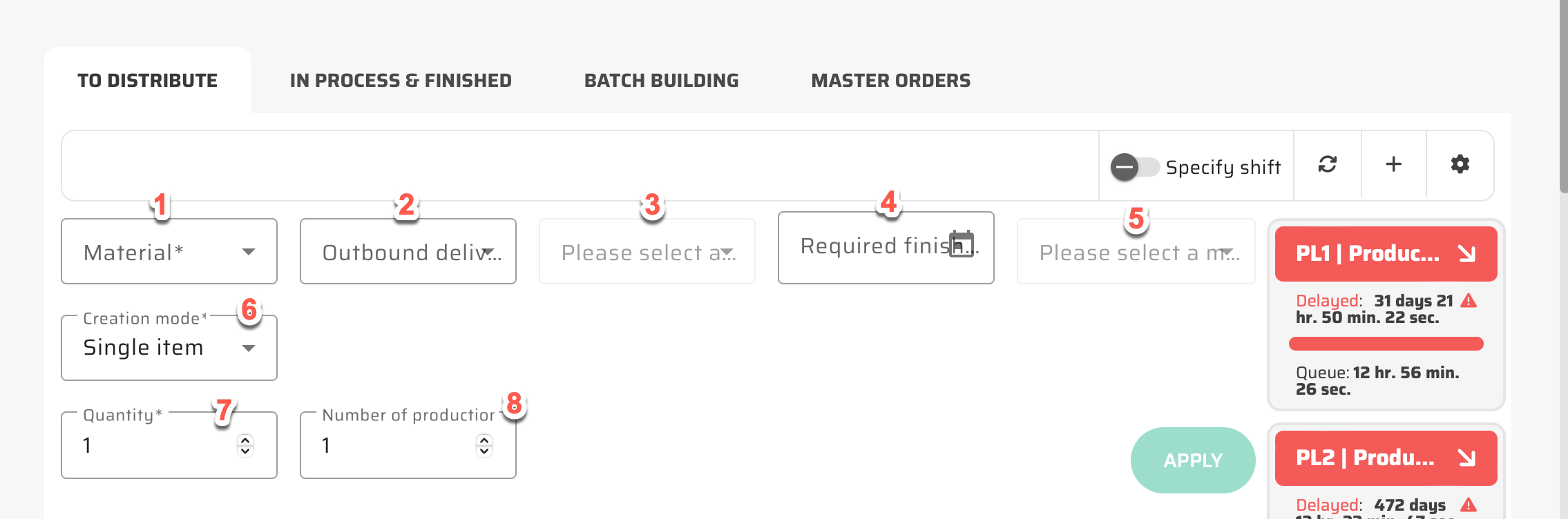Click the calendar icon in Required finish
The image size is (1568, 519).
coord(962,244)
